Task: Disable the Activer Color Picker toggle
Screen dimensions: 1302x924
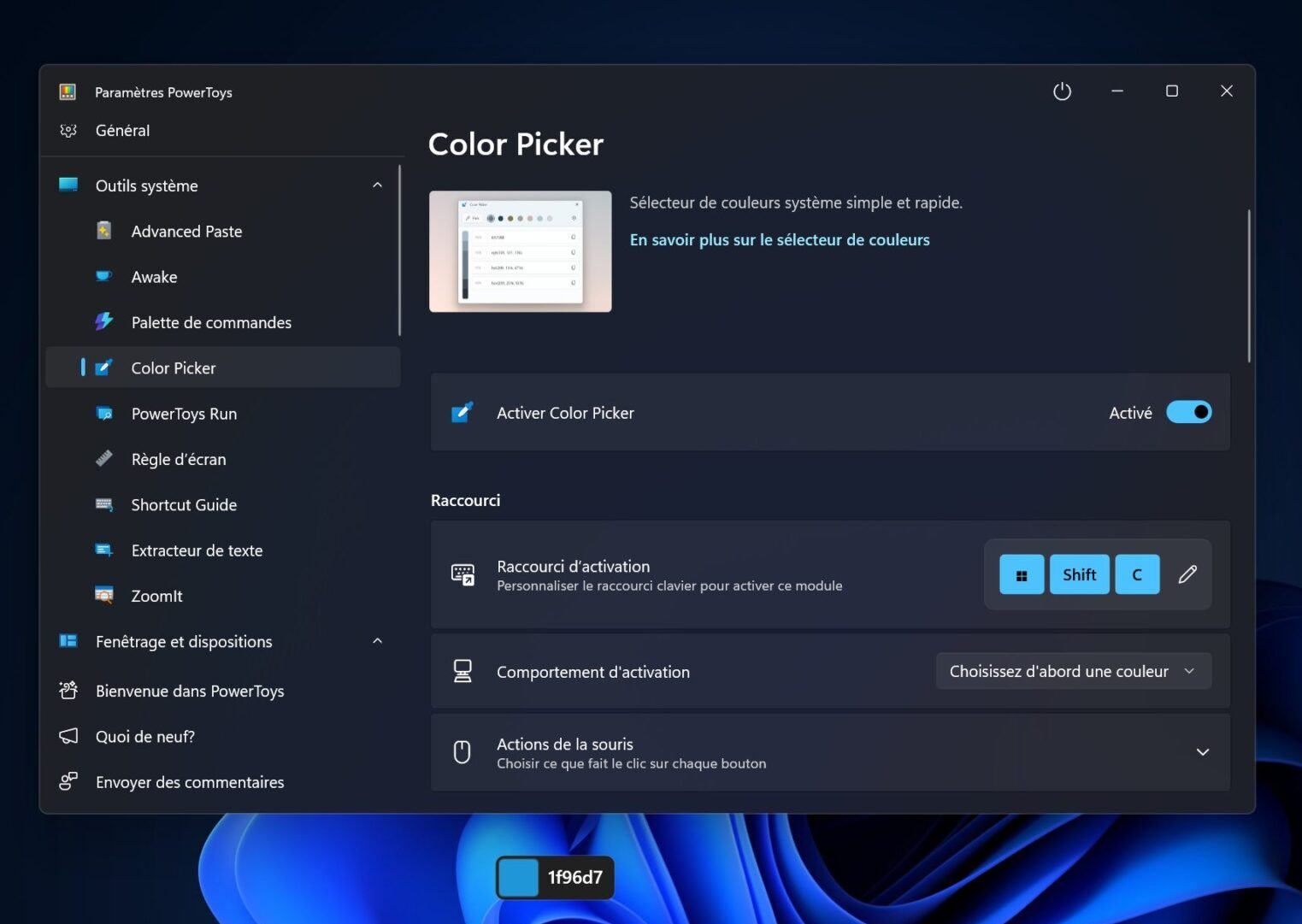Action: [1188, 412]
